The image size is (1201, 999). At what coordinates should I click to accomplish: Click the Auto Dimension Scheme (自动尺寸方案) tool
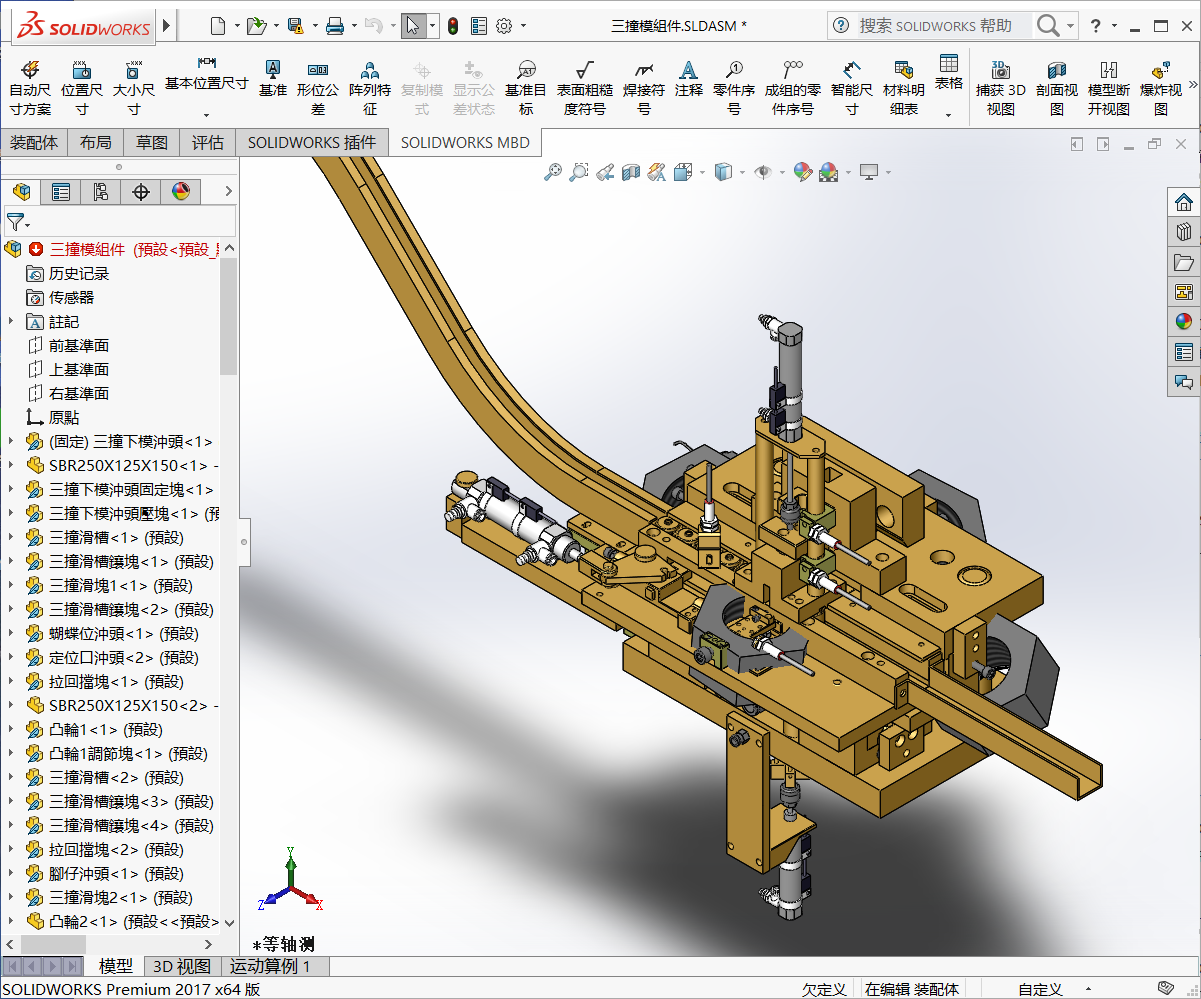pos(30,87)
